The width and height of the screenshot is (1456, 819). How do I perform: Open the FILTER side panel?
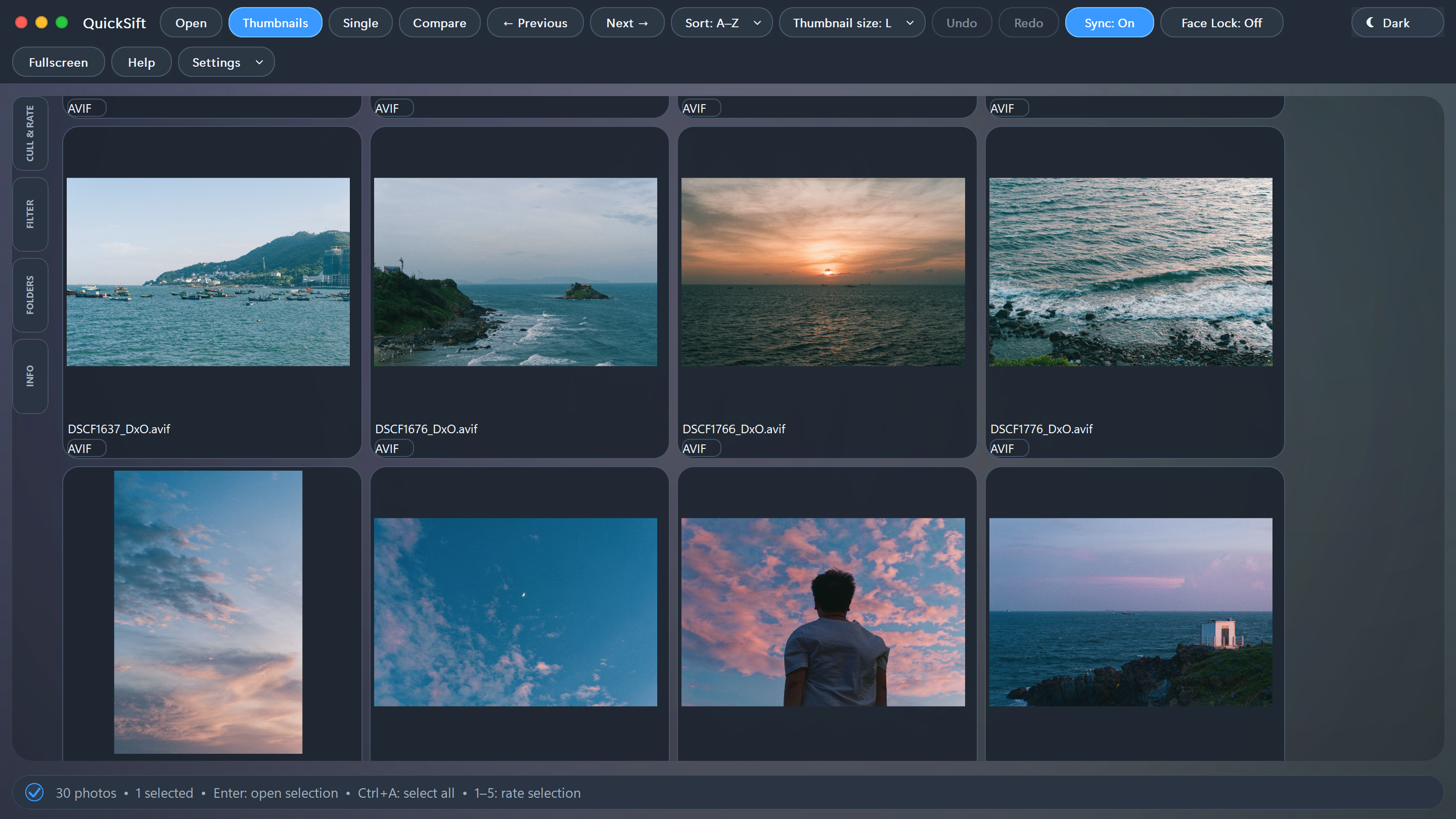click(x=30, y=214)
